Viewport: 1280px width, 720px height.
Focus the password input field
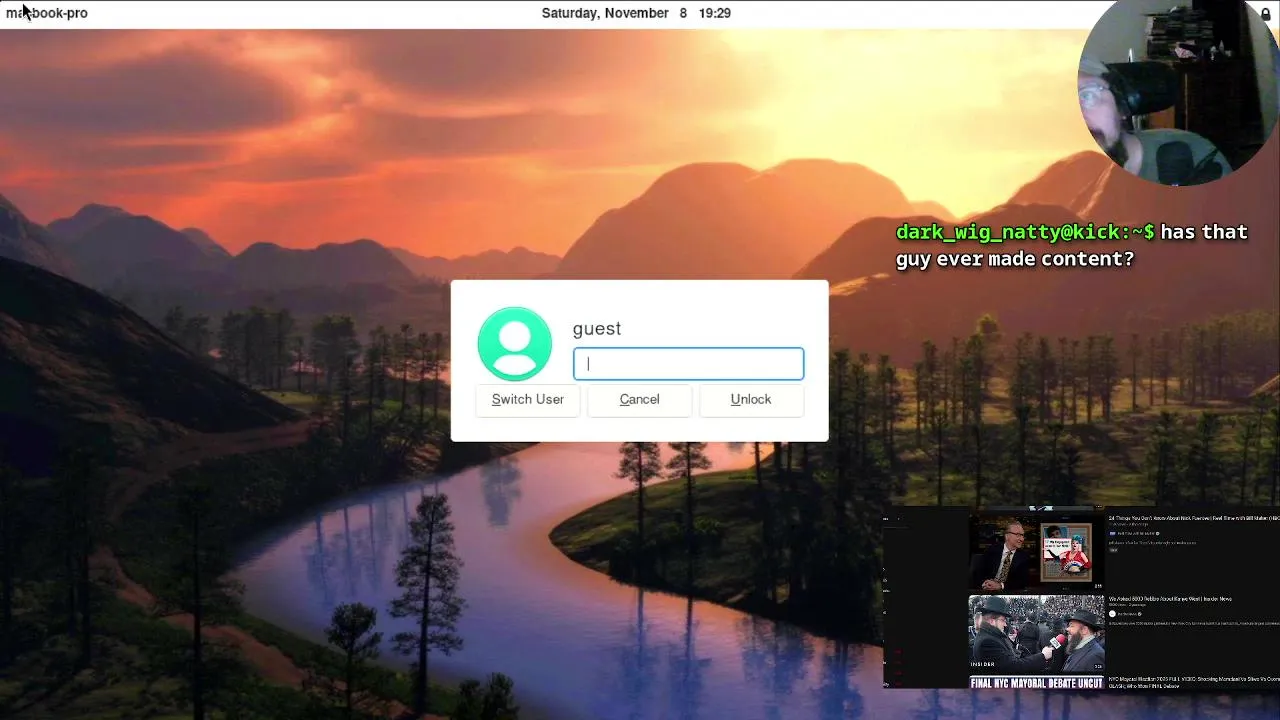point(688,364)
